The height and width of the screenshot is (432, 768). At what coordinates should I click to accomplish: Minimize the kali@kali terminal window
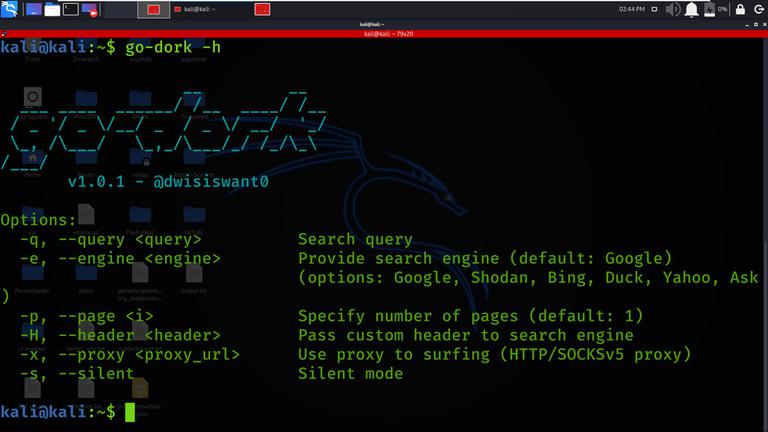coord(747,24)
